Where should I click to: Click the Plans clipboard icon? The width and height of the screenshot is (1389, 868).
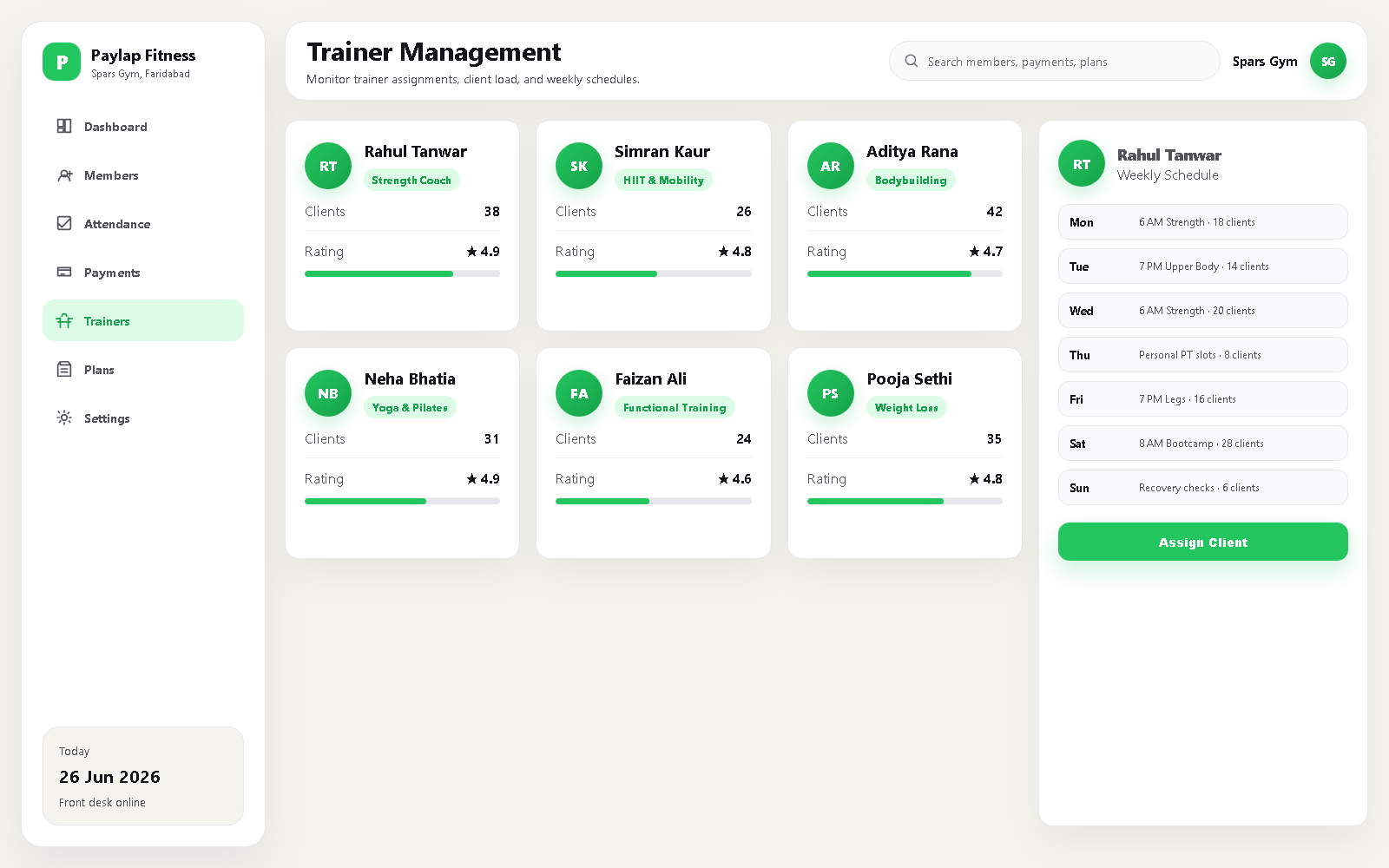64,369
